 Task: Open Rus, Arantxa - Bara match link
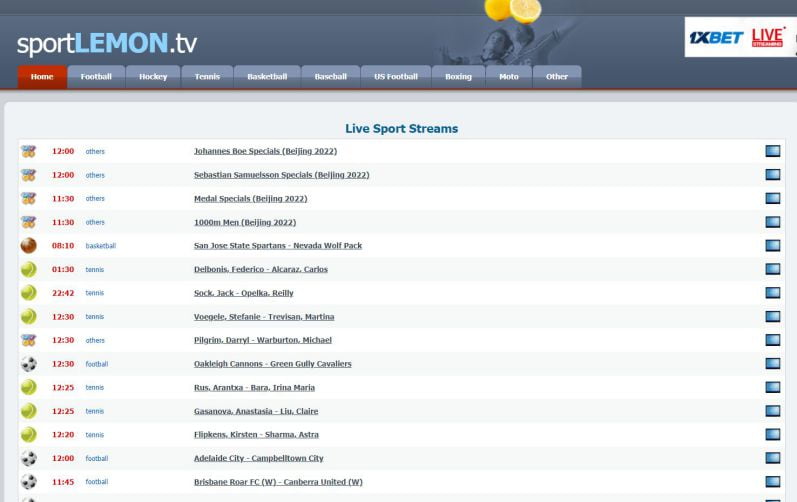255,388
